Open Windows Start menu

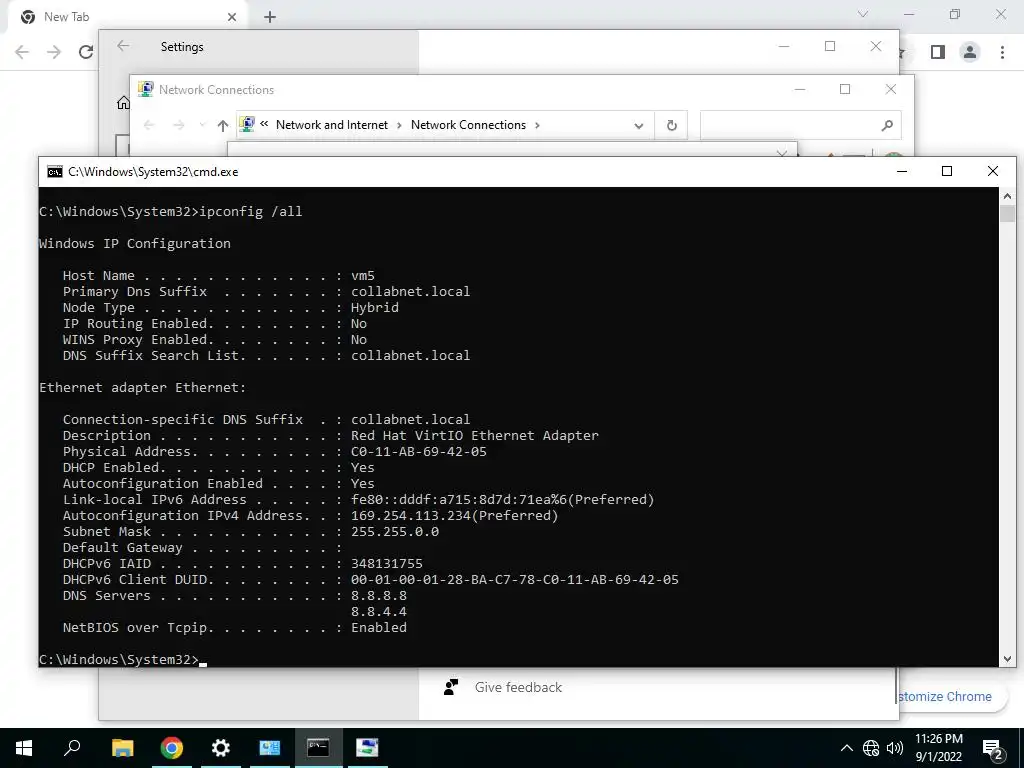(x=24, y=748)
